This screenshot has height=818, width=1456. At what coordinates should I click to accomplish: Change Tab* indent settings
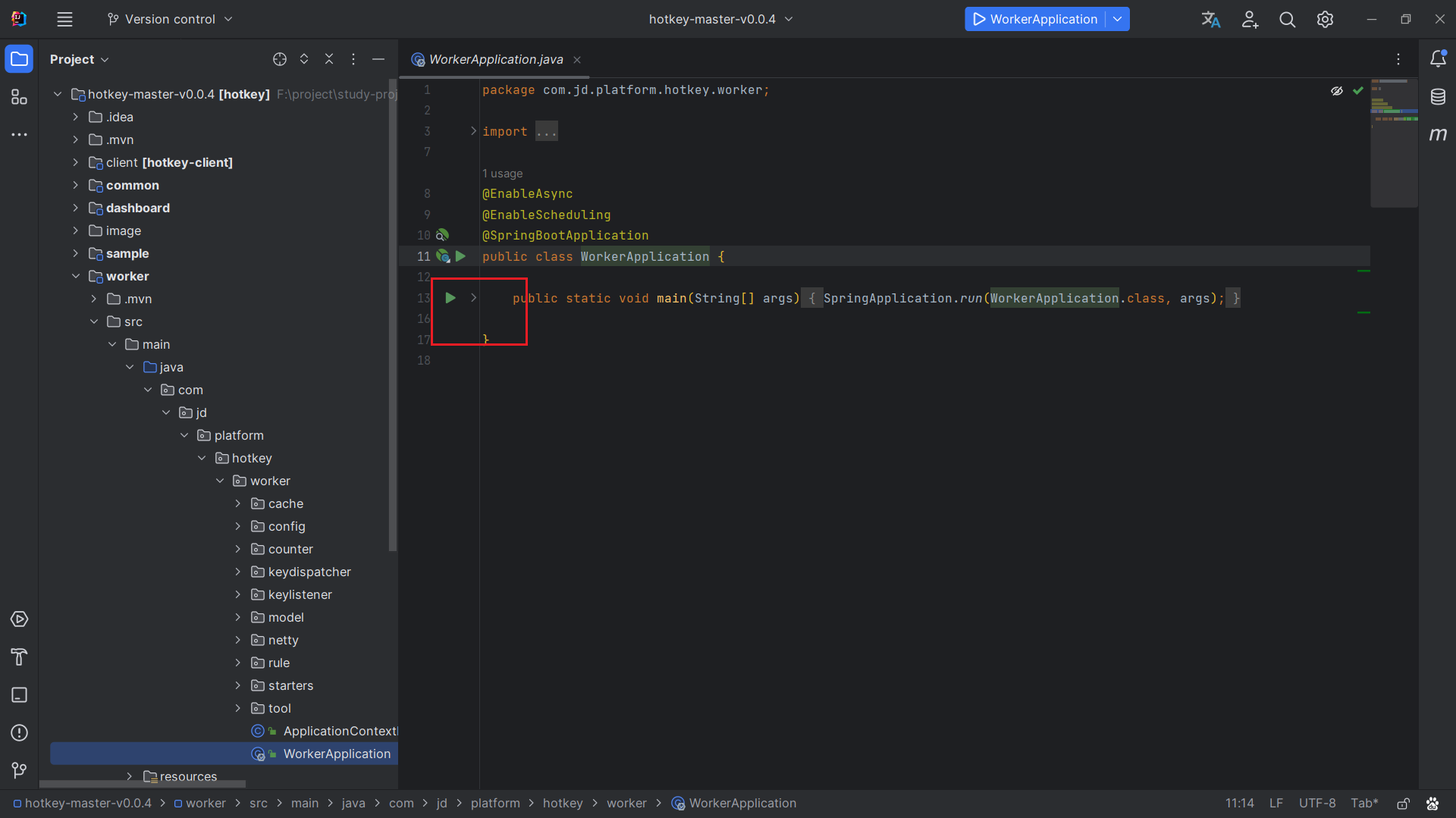click(x=1364, y=804)
